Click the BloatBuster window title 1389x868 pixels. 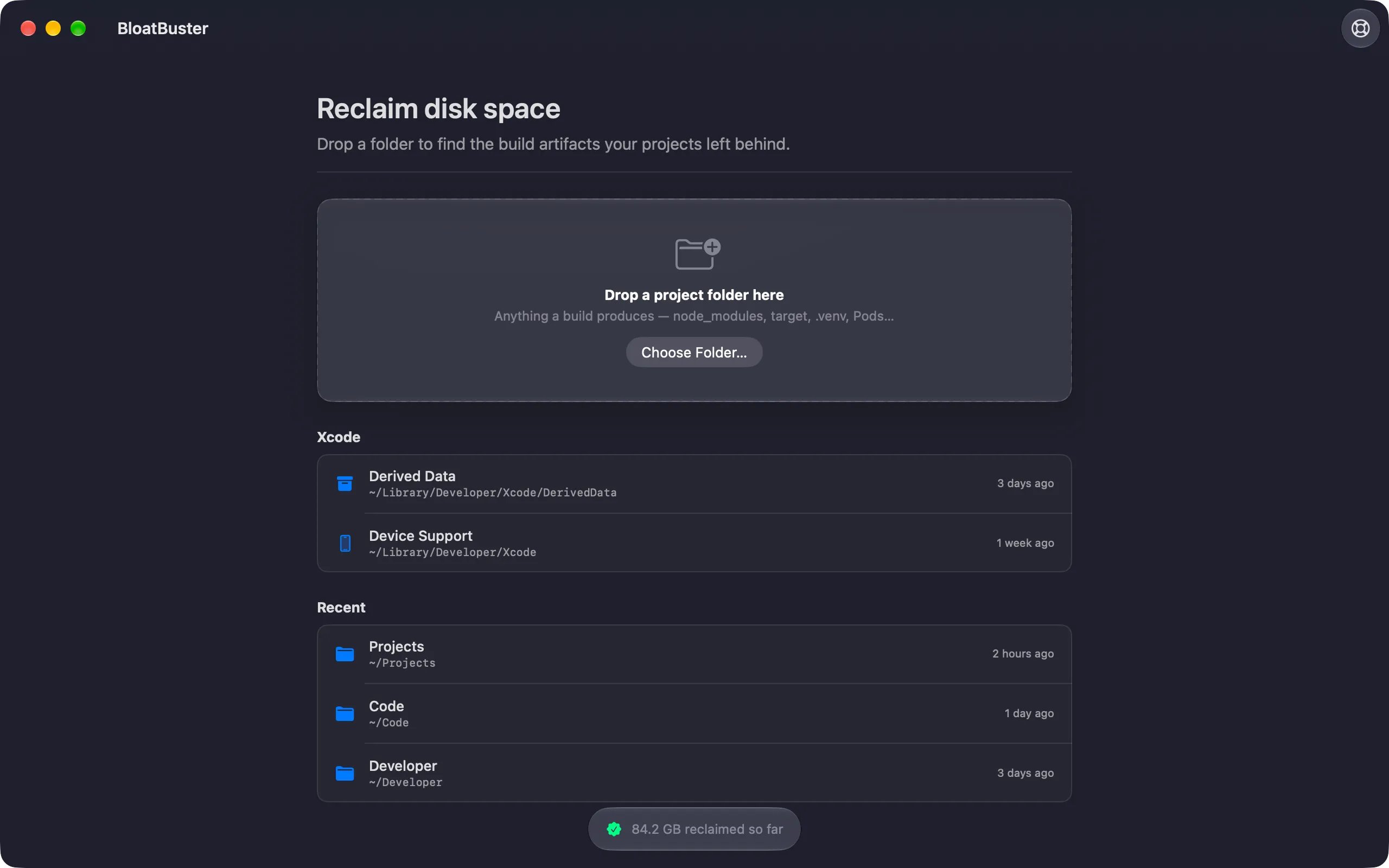coord(162,28)
